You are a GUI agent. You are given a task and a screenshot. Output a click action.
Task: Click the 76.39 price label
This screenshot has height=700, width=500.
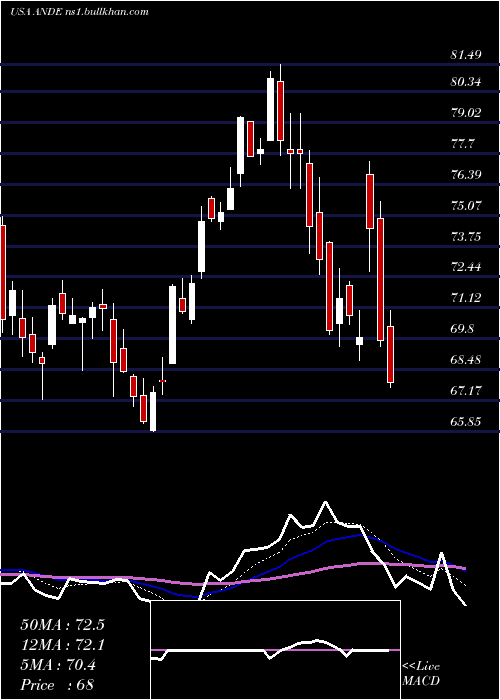pos(466,175)
